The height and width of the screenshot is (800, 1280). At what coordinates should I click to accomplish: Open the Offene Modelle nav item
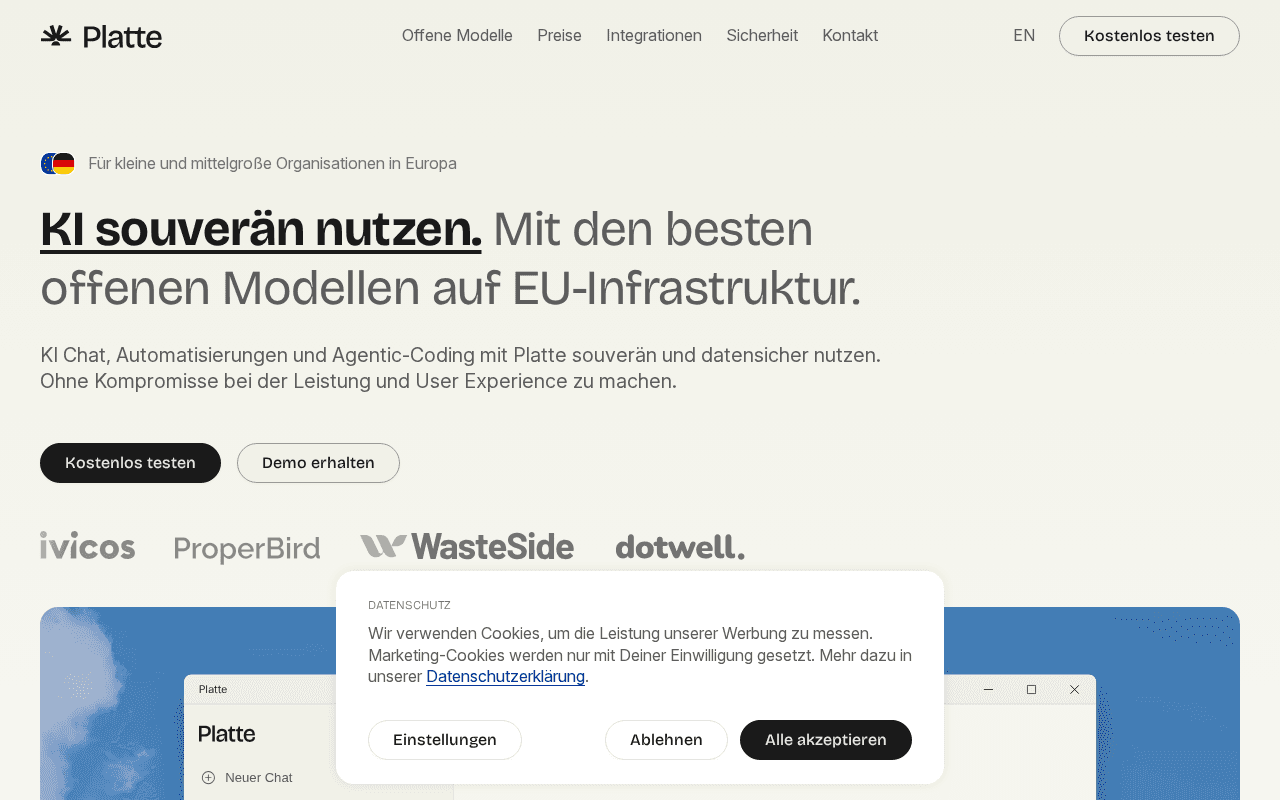pyautogui.click(x=457, y=36)
